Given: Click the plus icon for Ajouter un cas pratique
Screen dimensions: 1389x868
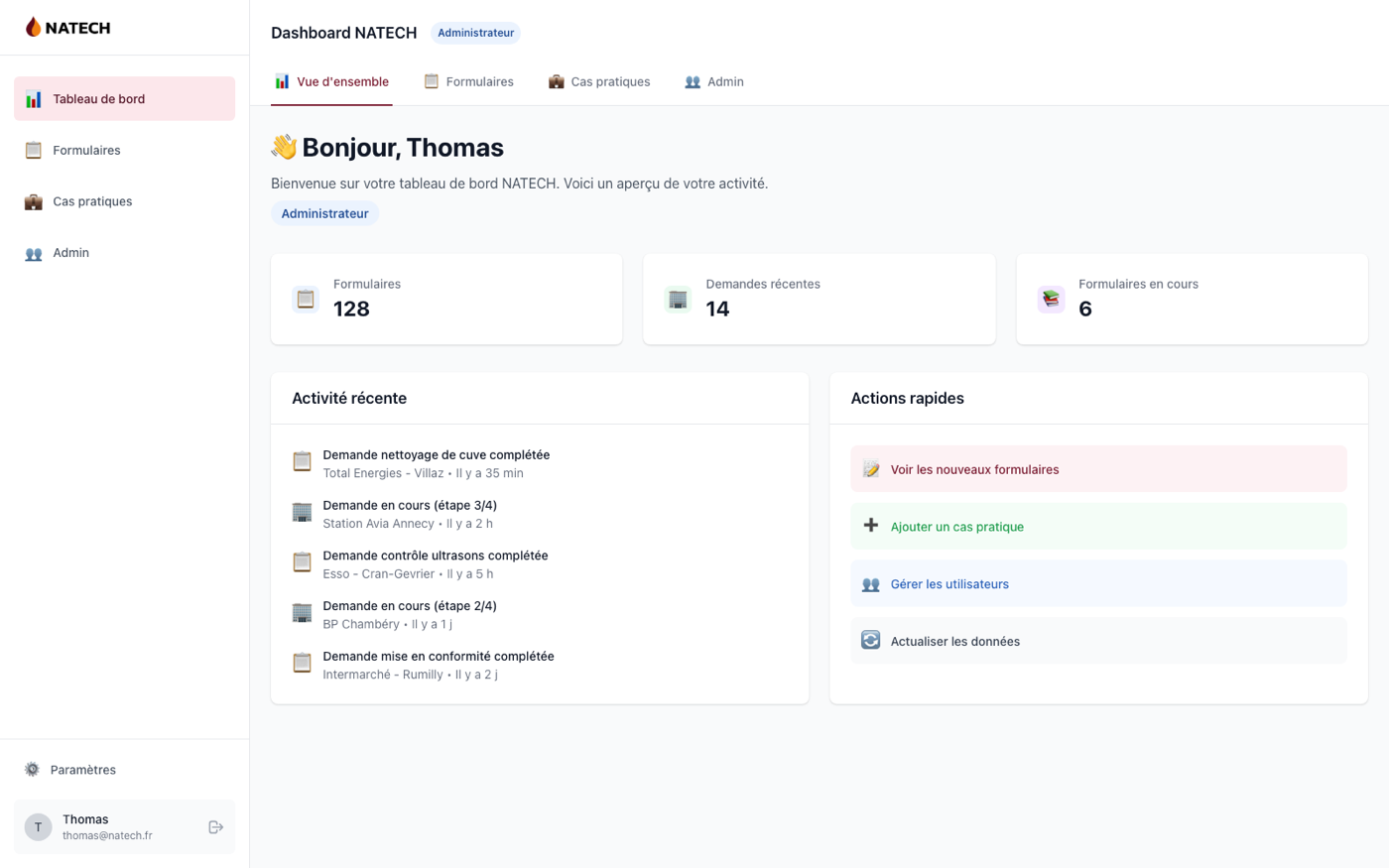Looking at the screenshot, I should 870,526.
